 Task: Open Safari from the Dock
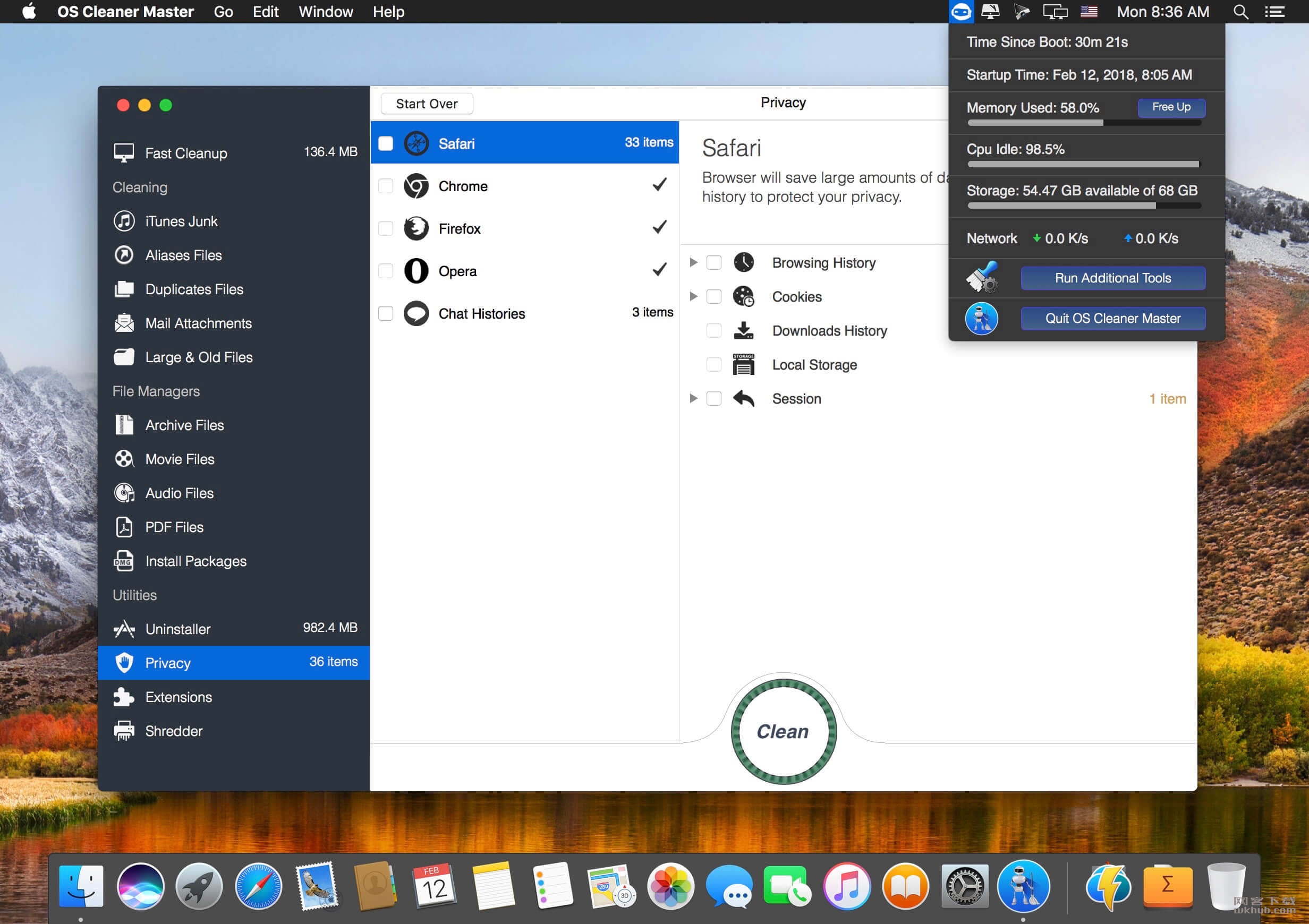(258, 886)
